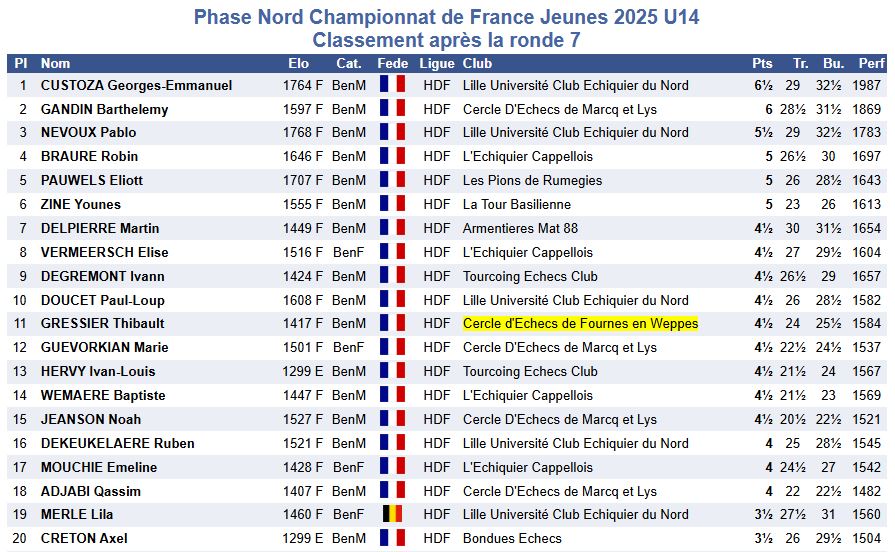Click the highlighted Cercle d'Echecs de Fournes en Weppes
Viewport: 895px width, 552px height.
point(580,324)
